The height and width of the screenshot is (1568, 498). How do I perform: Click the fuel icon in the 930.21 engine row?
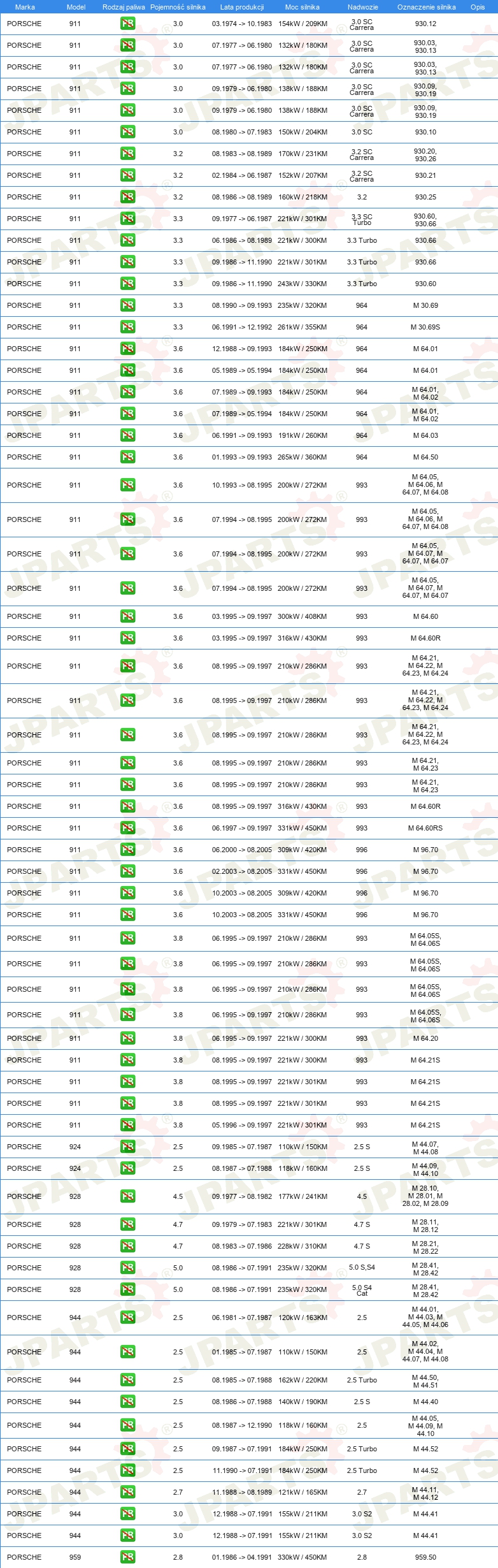[x=127, y=175]
